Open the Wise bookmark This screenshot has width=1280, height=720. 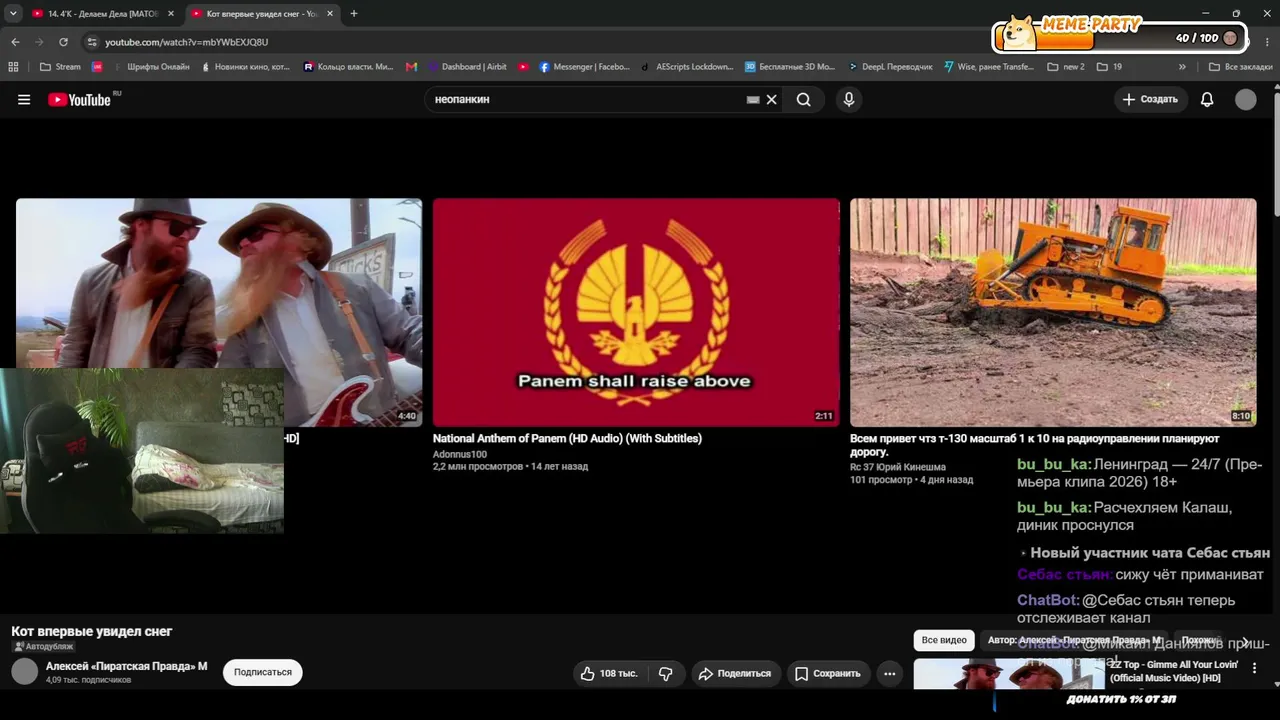[988, 67]
